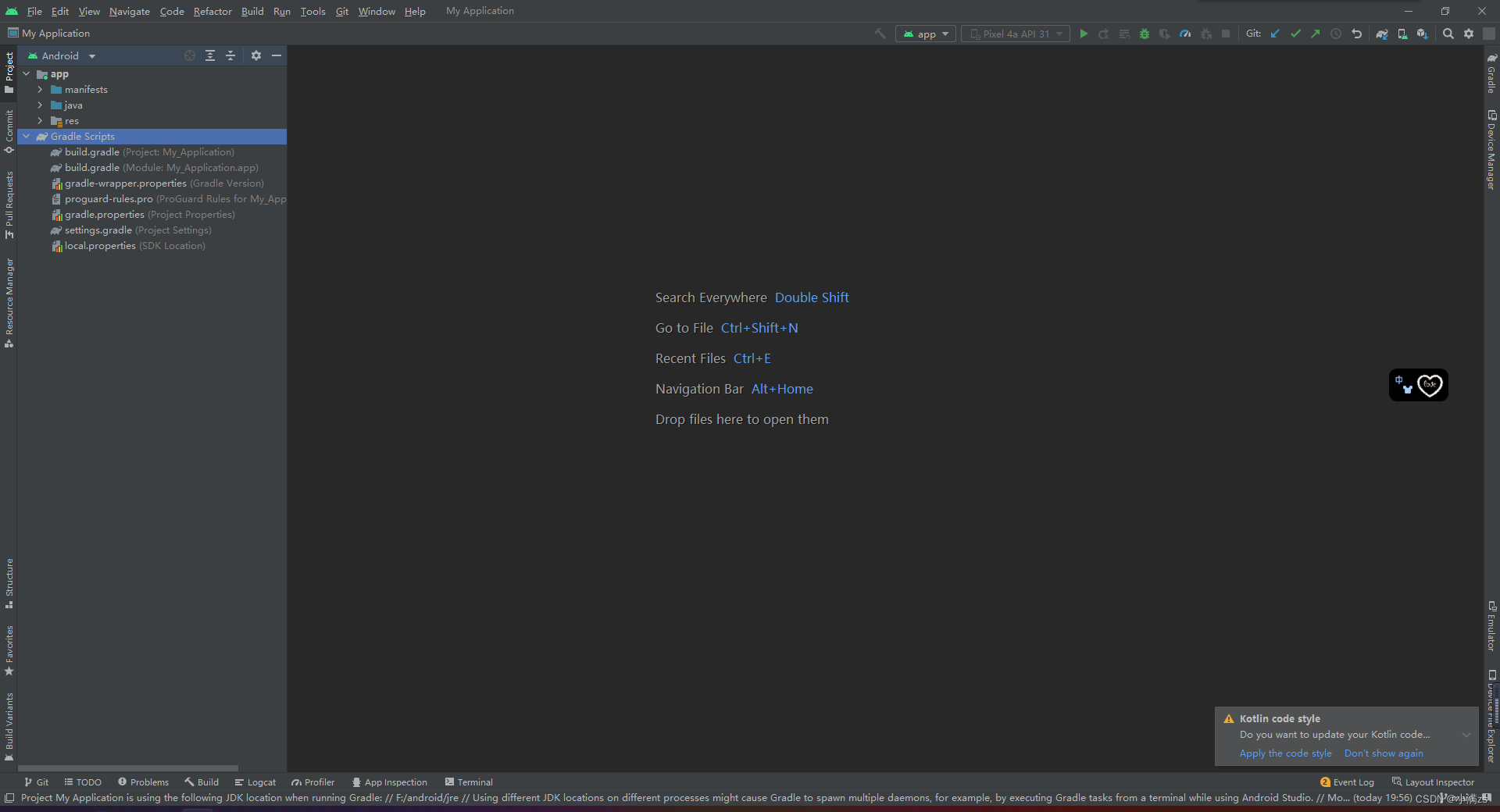The width and height of the screenshot is (1500, 812).
Task: Open the Tools menu
Action: (312, 11)
